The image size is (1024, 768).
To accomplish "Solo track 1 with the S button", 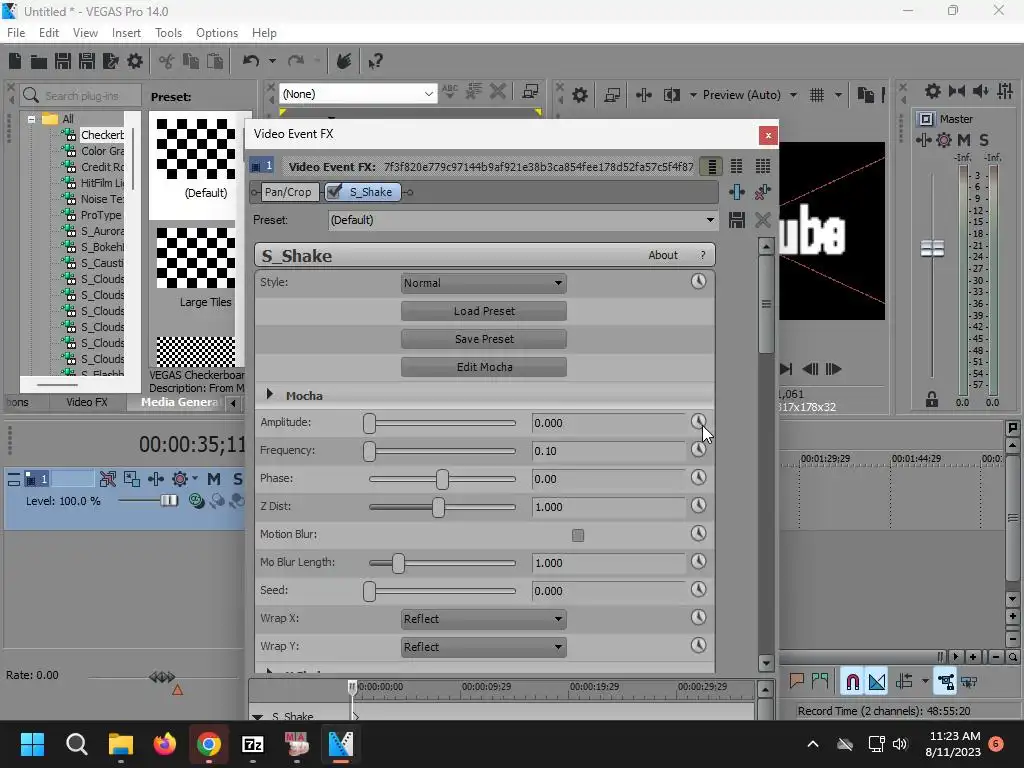I will 238,479.
